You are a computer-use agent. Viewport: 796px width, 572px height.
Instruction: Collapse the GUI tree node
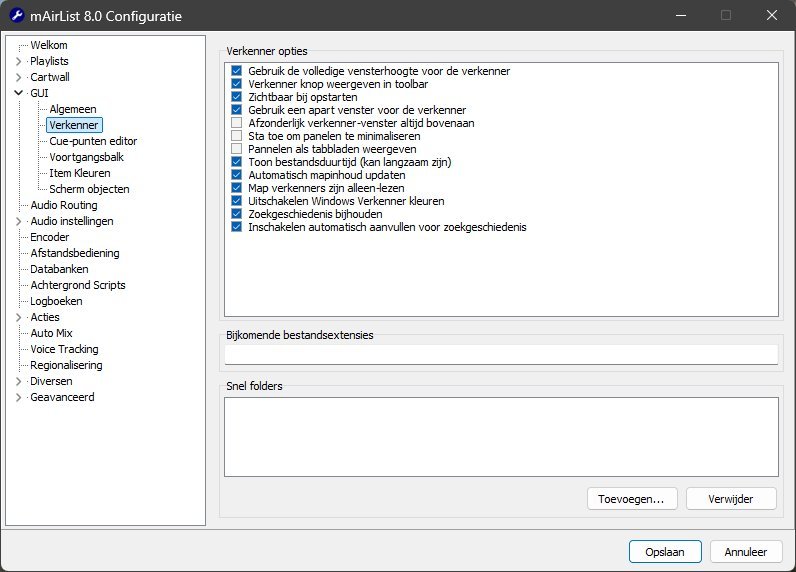(18, 93)
